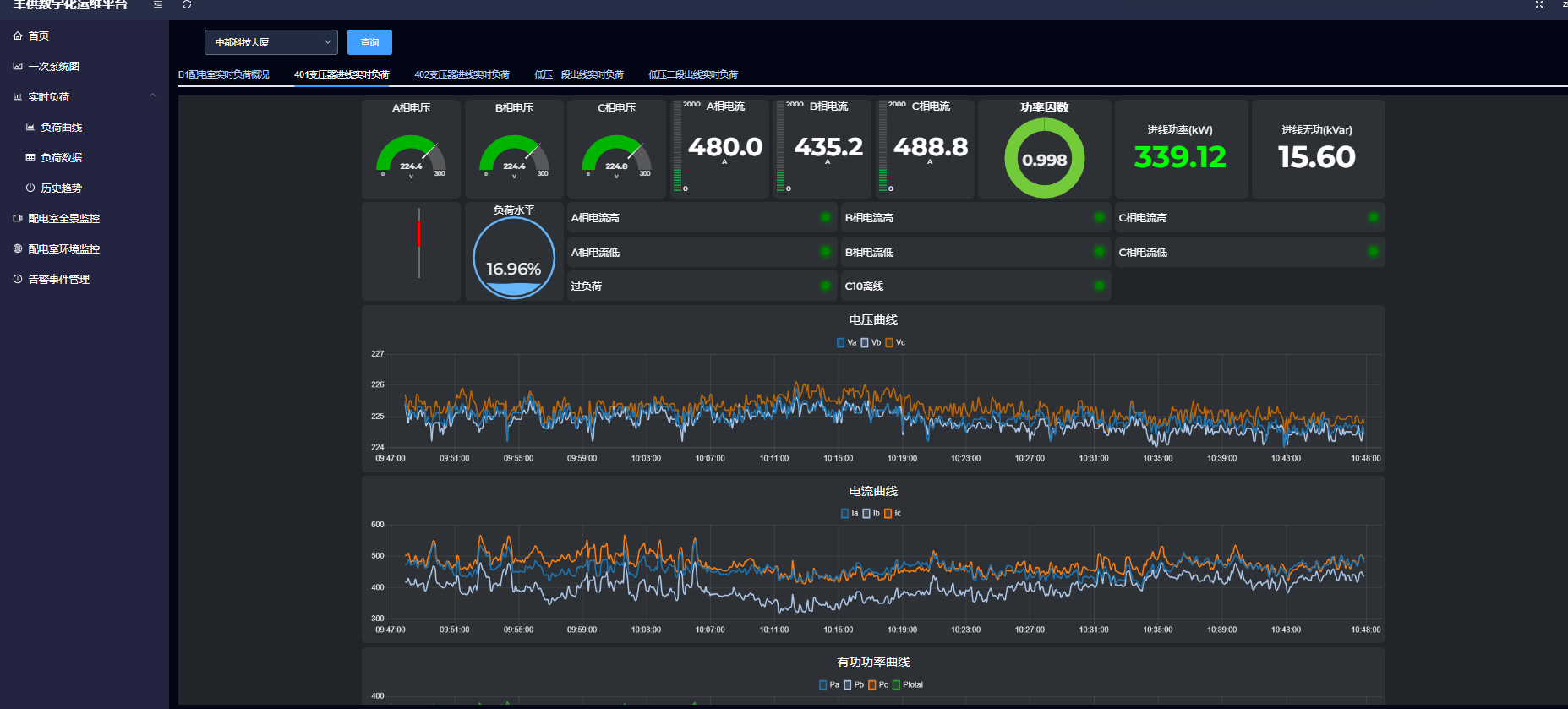The image size is (1568, 709).
Task: Click the A相电压 gauge
Action: 412,156
